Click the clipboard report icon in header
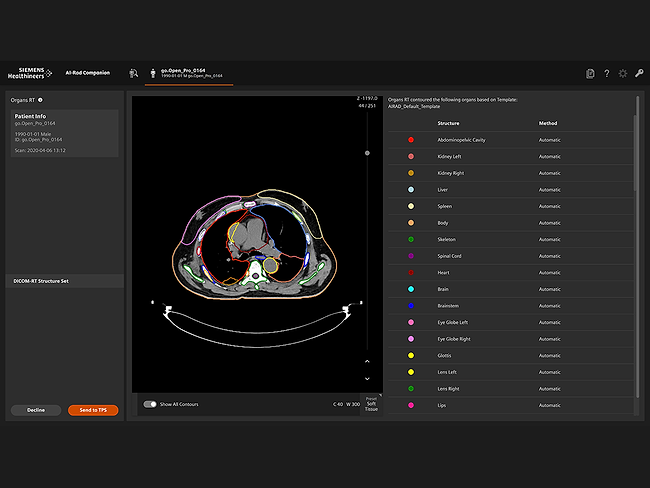The image size is (650, 488). coord(590,73)
